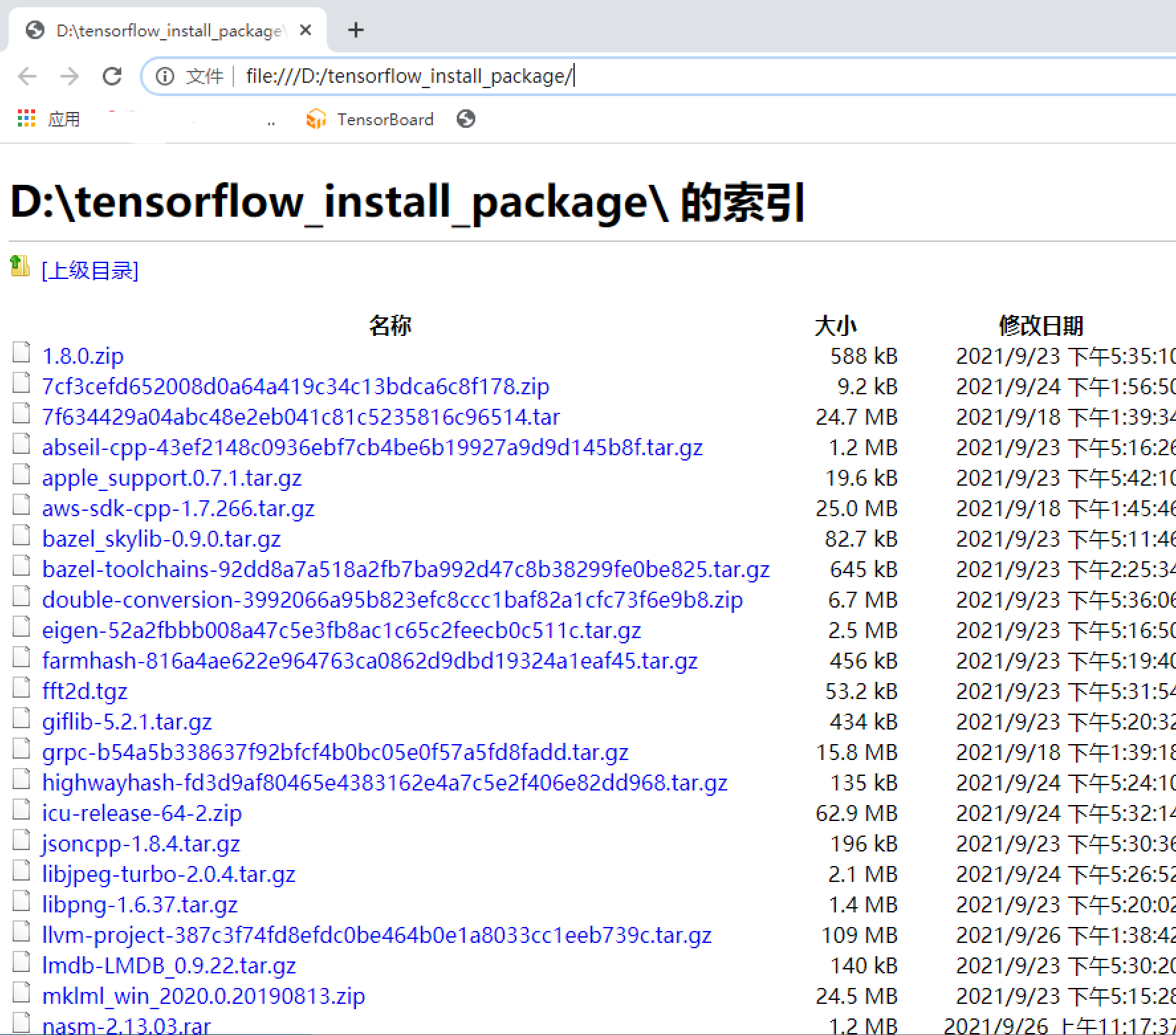Open the fft2d.tgz file link
The image size is (1176, 1035).
(84, 691)
